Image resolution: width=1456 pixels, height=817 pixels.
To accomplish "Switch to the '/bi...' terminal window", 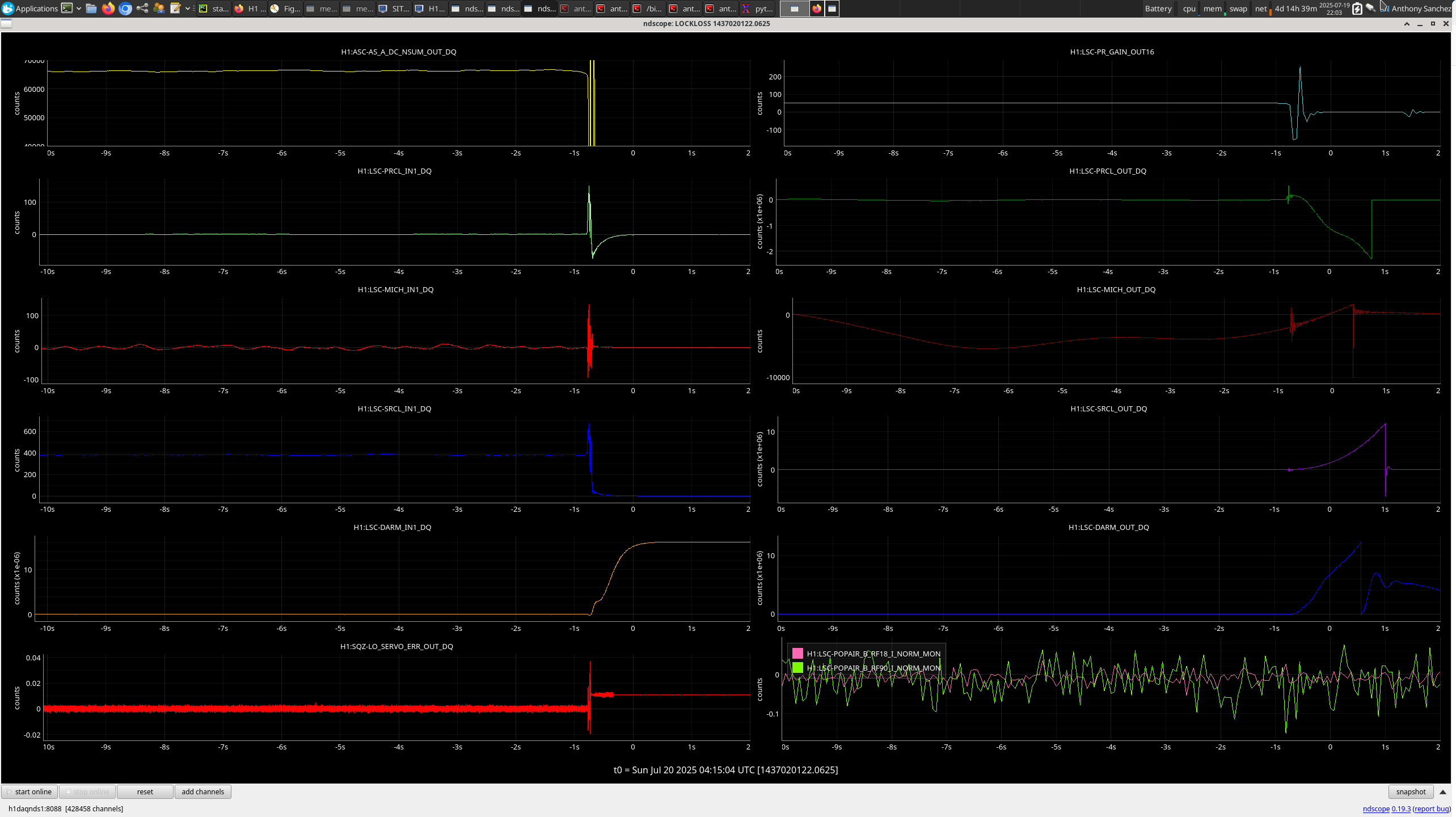I will (648, 9).
